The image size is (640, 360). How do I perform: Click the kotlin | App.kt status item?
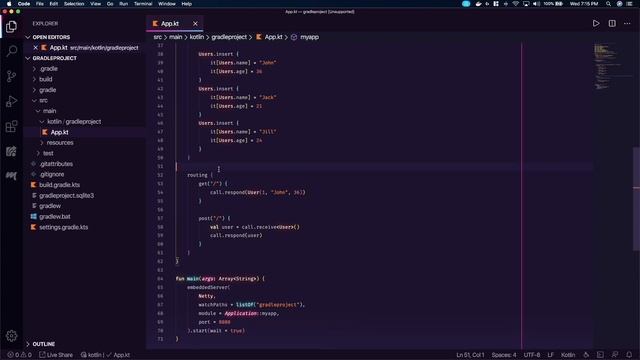click(x=105, y=355)
